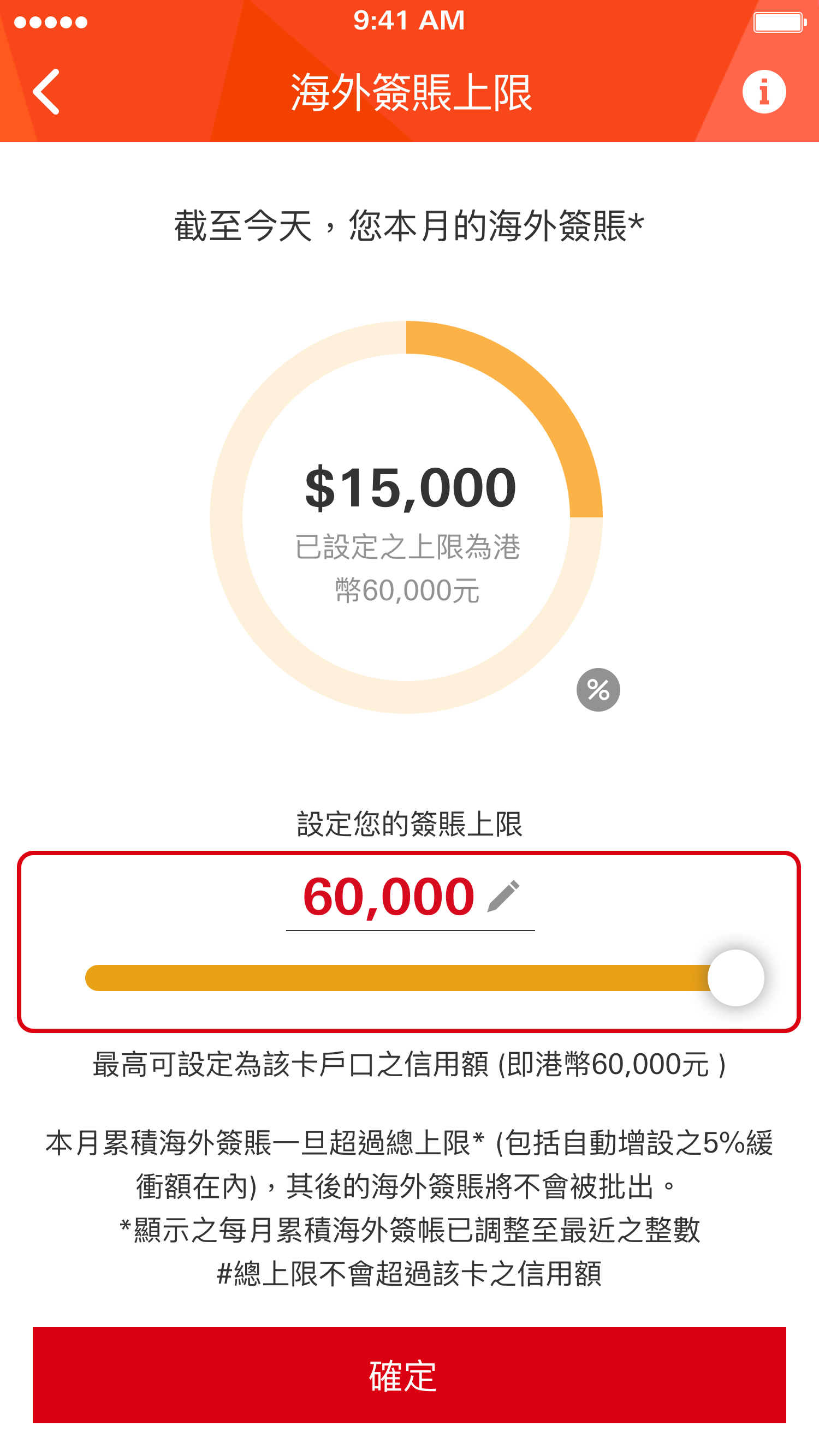Viewport: 819px width, 1456px height.
Task: Tap the 已設定之上限為港幣60,000元 text
Action: (x=407, y=569)
